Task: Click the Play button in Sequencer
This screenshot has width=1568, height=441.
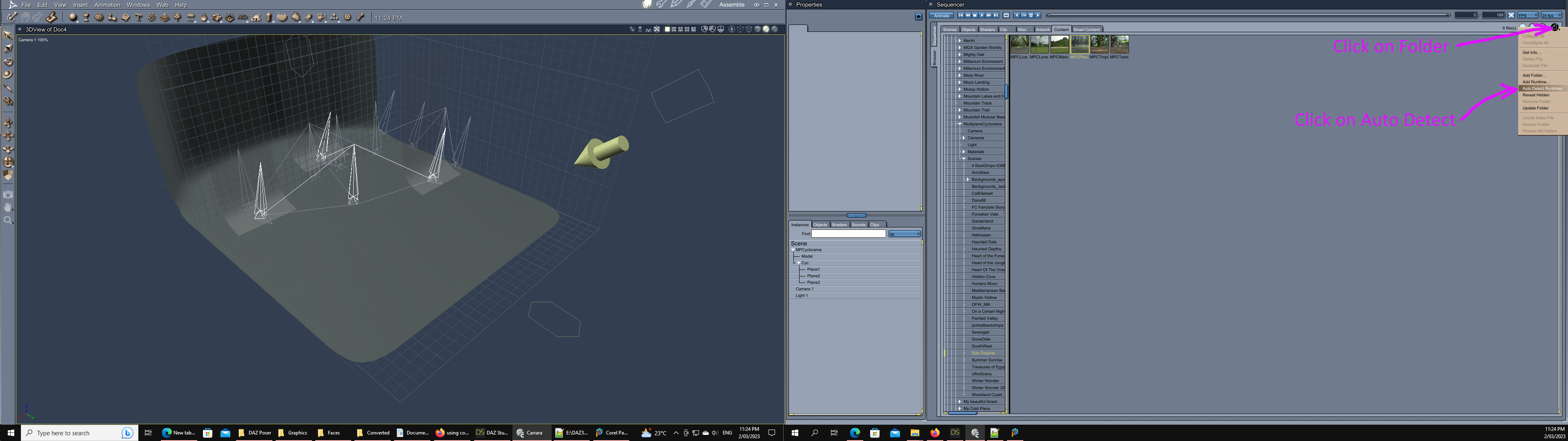Action: point(982,15)
